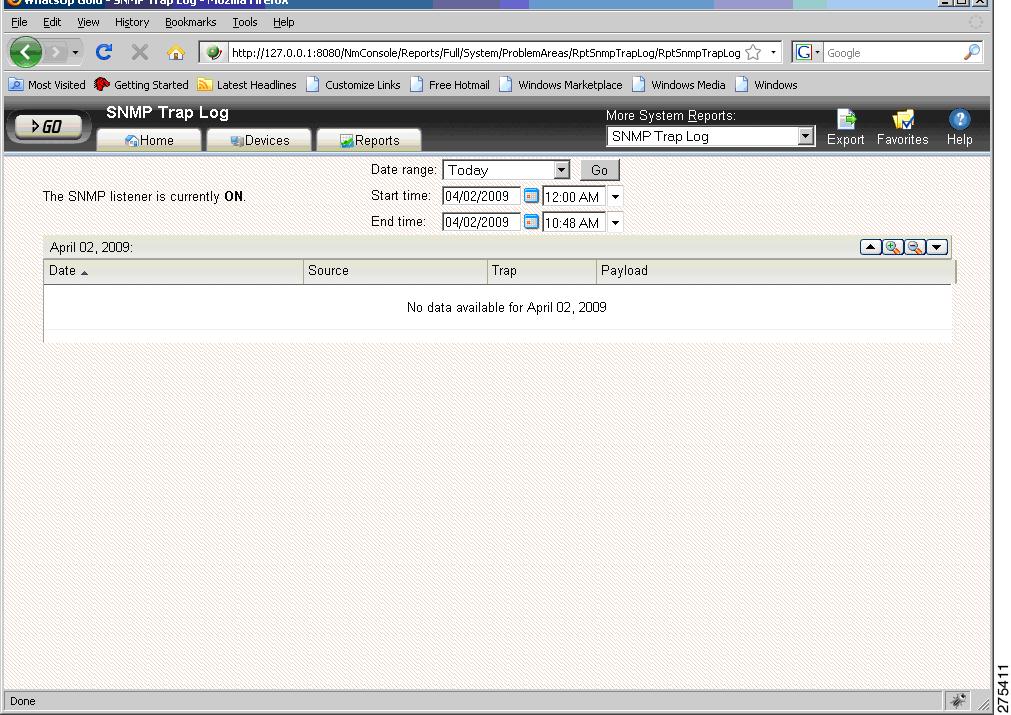This screenshot has width=1011, height=715.
Task: Sort by the Source column header
Action: [x=395, y=271]
